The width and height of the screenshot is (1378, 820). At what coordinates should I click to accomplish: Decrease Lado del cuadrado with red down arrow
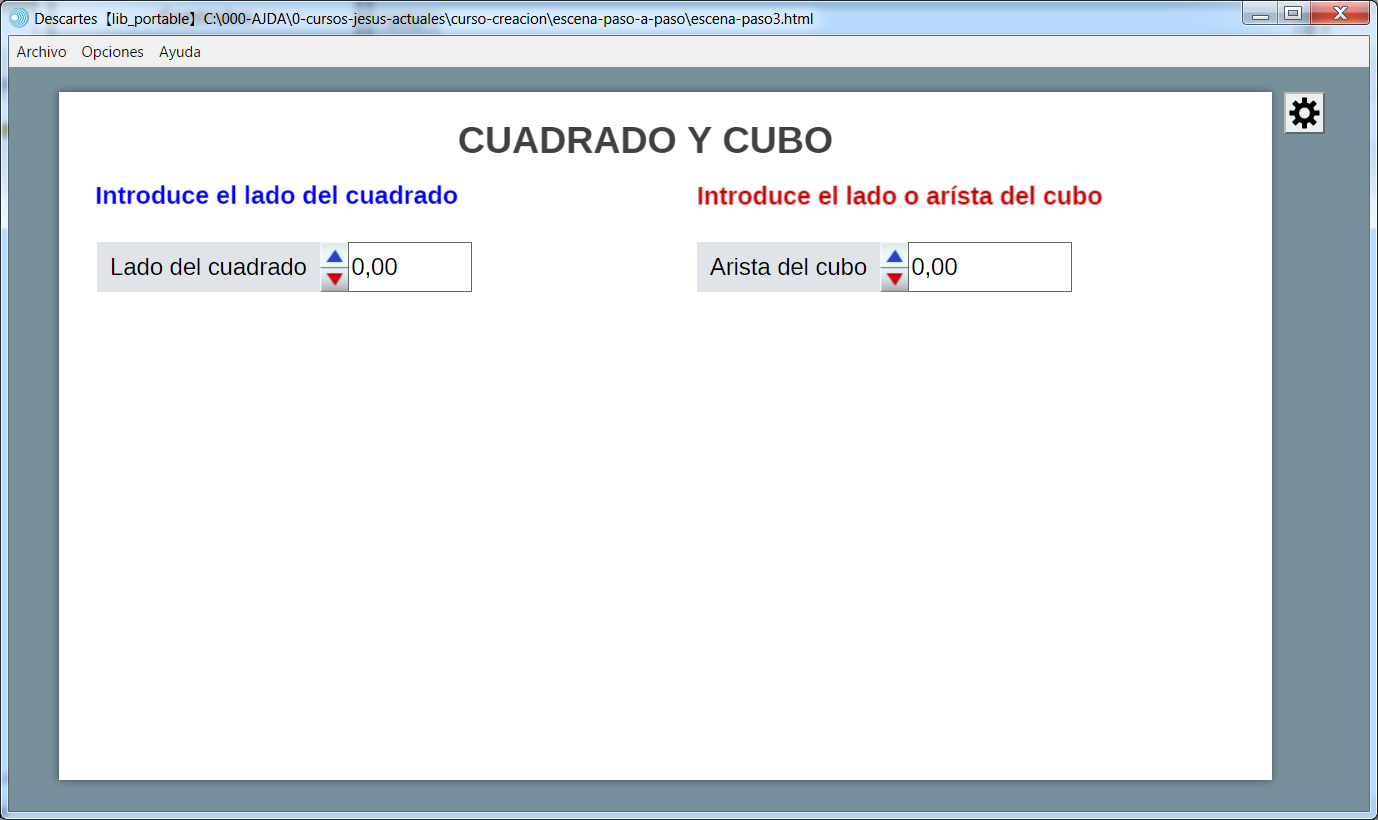click(335, 279)
